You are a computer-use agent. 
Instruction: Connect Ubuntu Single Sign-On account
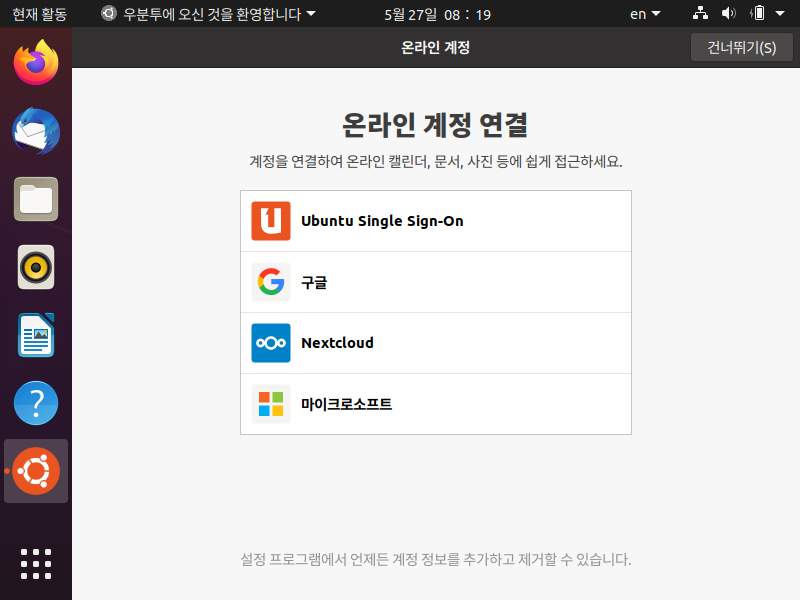click(x=436, y=221)
